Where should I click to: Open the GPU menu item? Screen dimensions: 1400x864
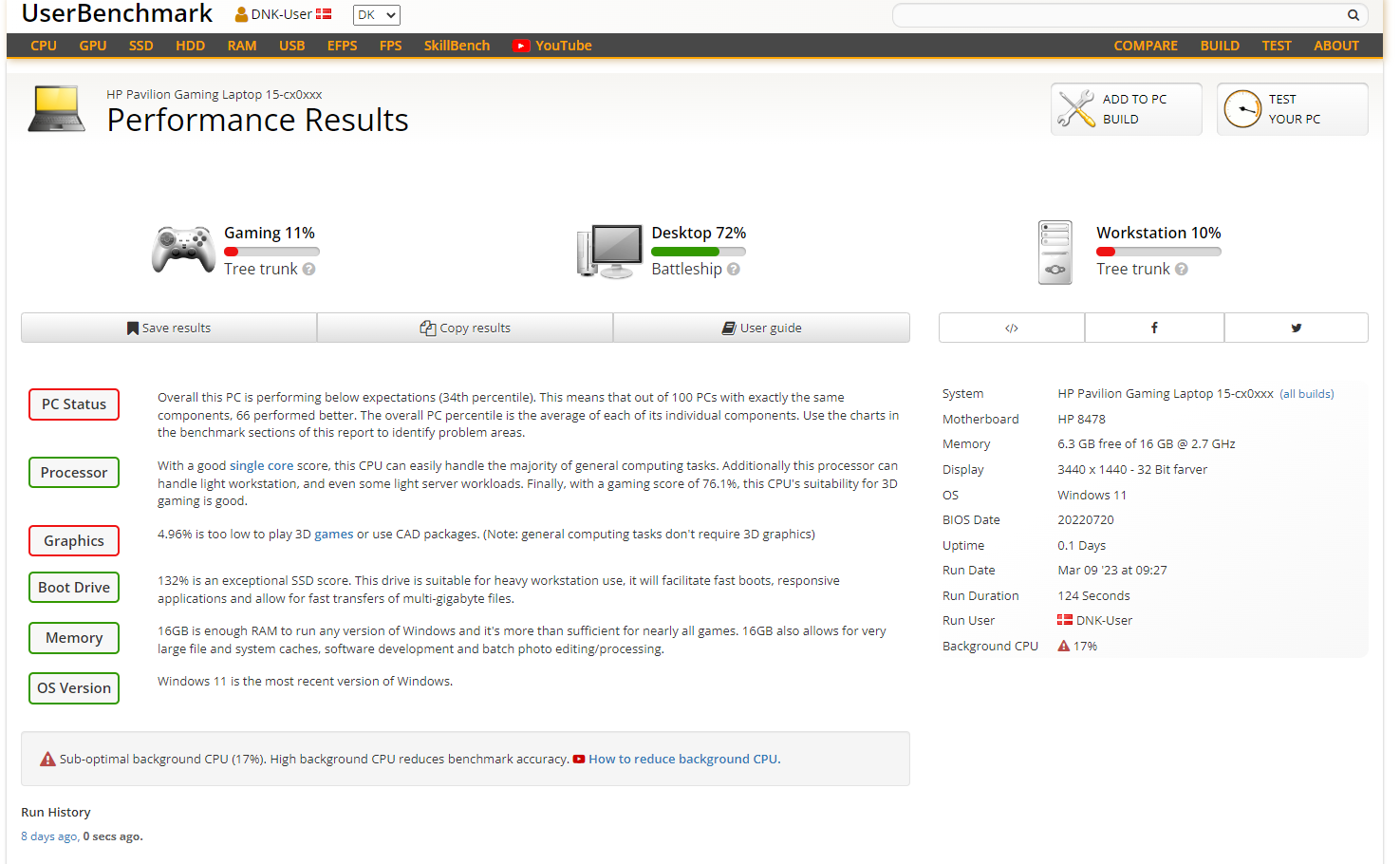click(x=93, y=46)
